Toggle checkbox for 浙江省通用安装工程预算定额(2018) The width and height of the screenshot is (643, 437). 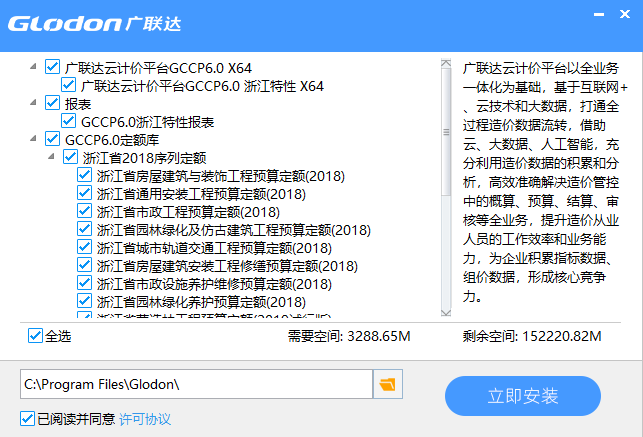click(85, 194)
